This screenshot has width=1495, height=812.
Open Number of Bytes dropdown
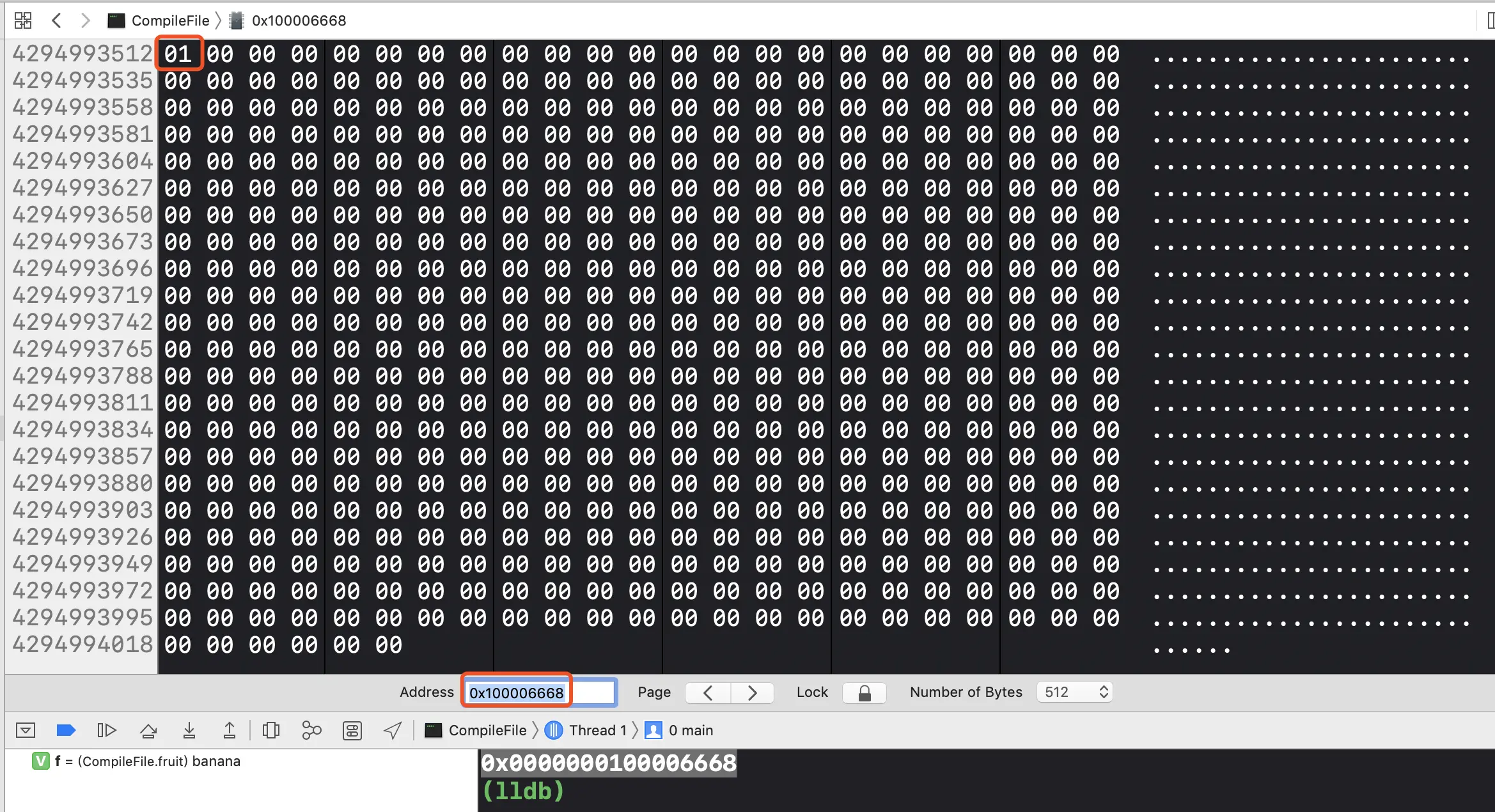click(1075, 692)
